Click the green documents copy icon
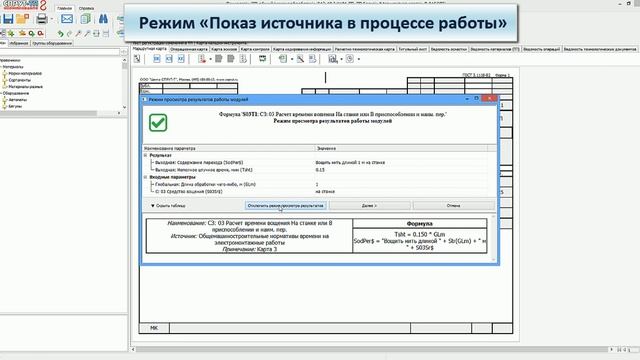The height and width of the screenshot is (360, 640). 85,18
